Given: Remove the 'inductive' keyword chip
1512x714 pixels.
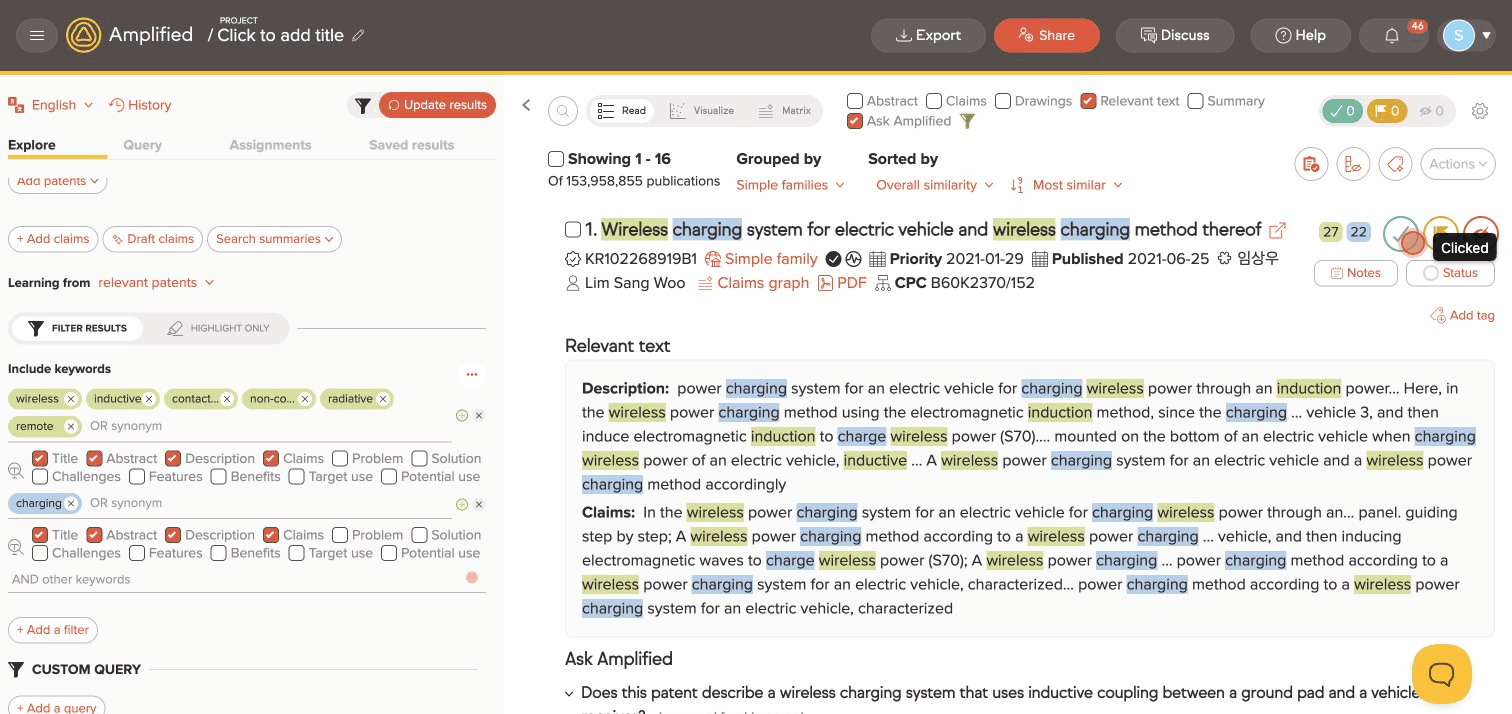Looking at the screenshot, I should point(149,399).
